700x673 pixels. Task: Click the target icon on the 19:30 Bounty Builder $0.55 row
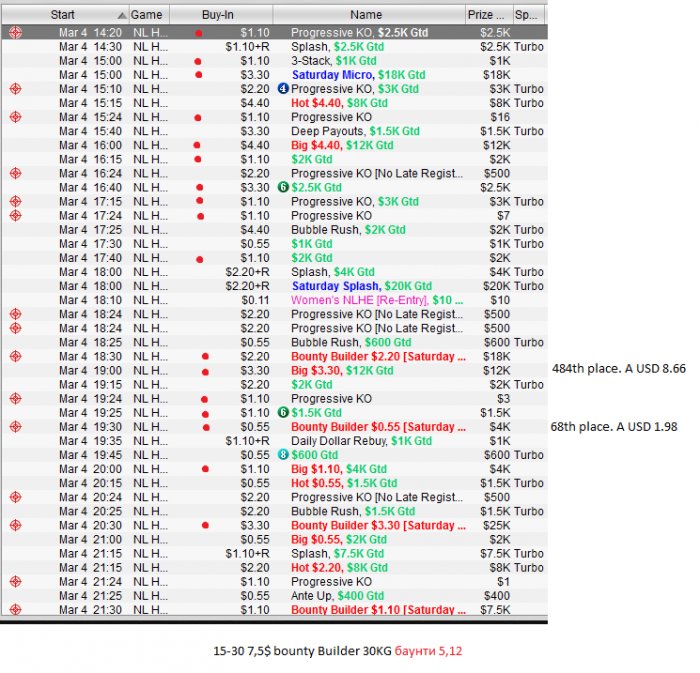[16, 427]
